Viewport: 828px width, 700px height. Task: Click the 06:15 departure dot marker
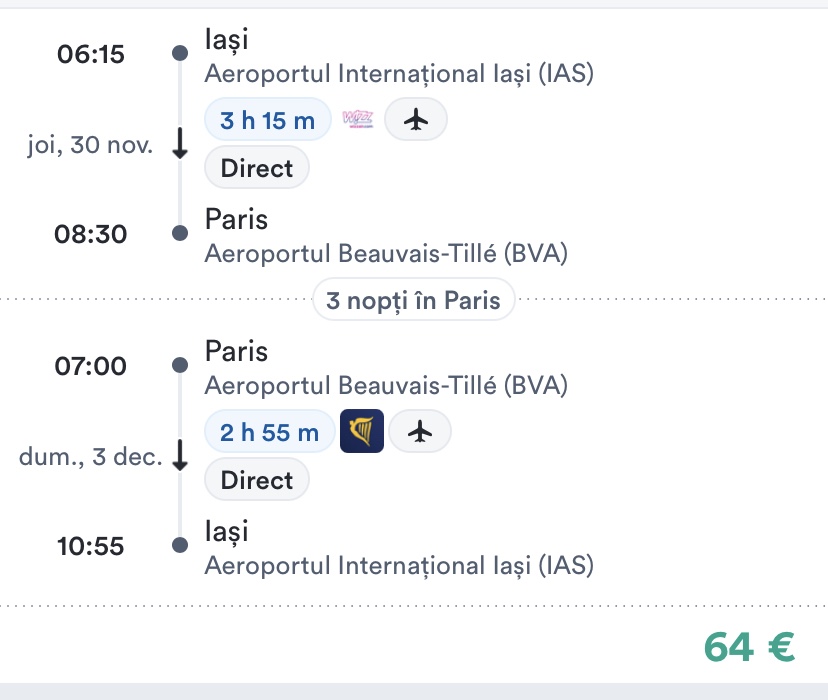(x=180, y=53)
